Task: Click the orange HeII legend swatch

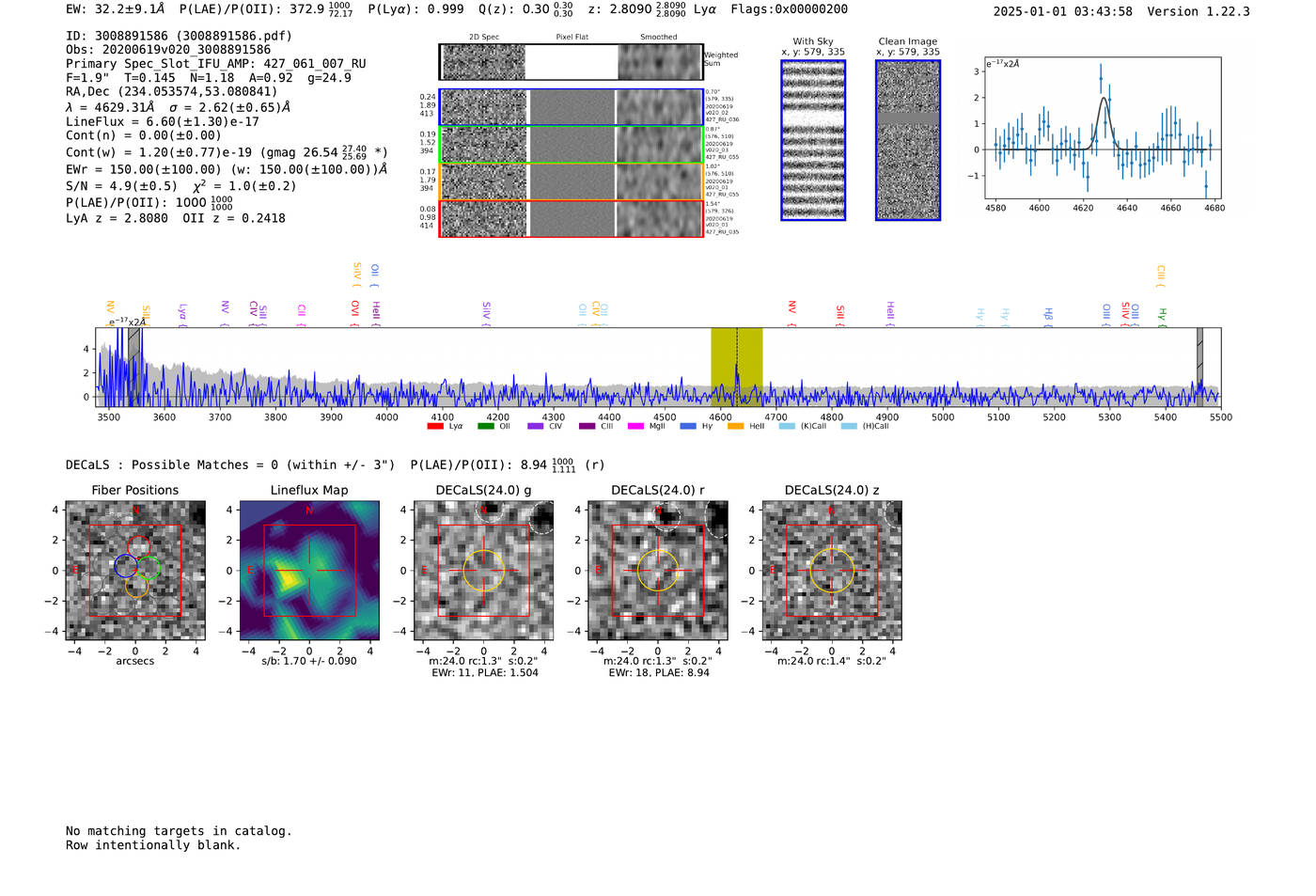Action: pyautogui.click(x=735, y=427)
